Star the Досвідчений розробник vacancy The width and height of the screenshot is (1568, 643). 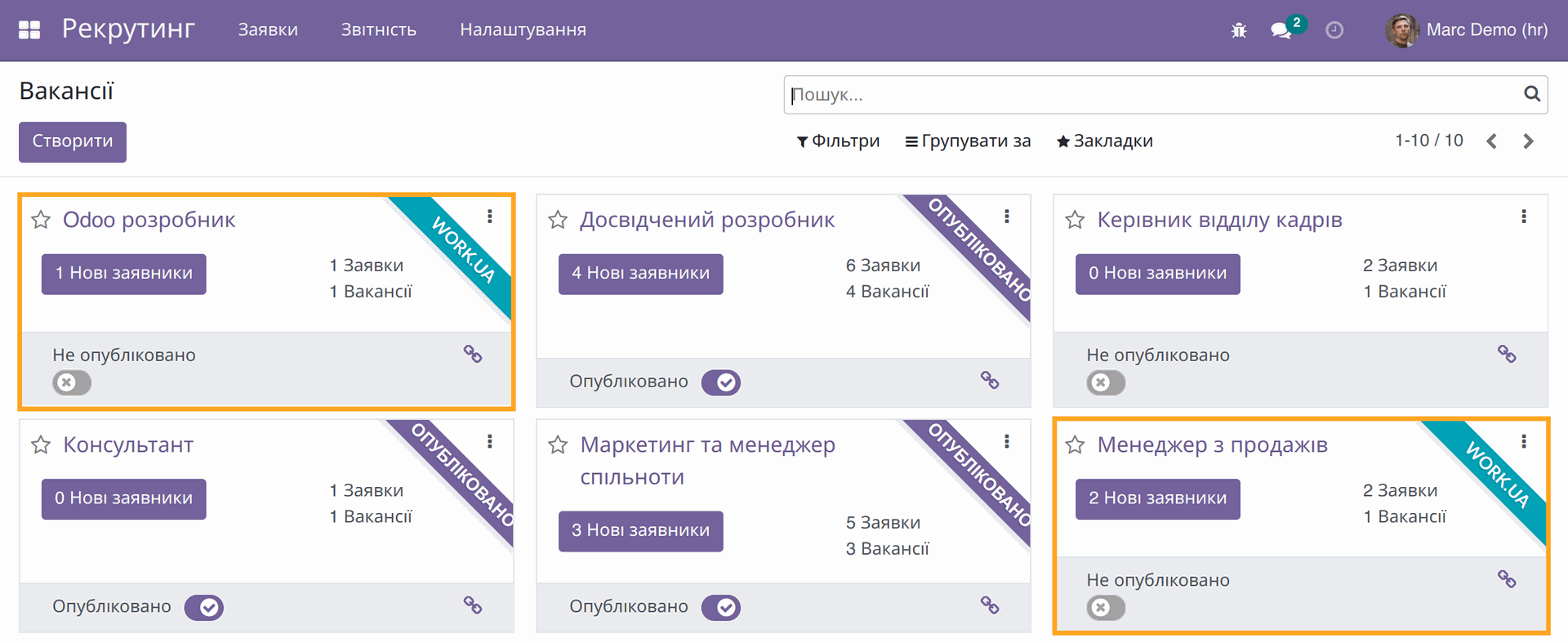pyautogui.click(x=558, y=220)
